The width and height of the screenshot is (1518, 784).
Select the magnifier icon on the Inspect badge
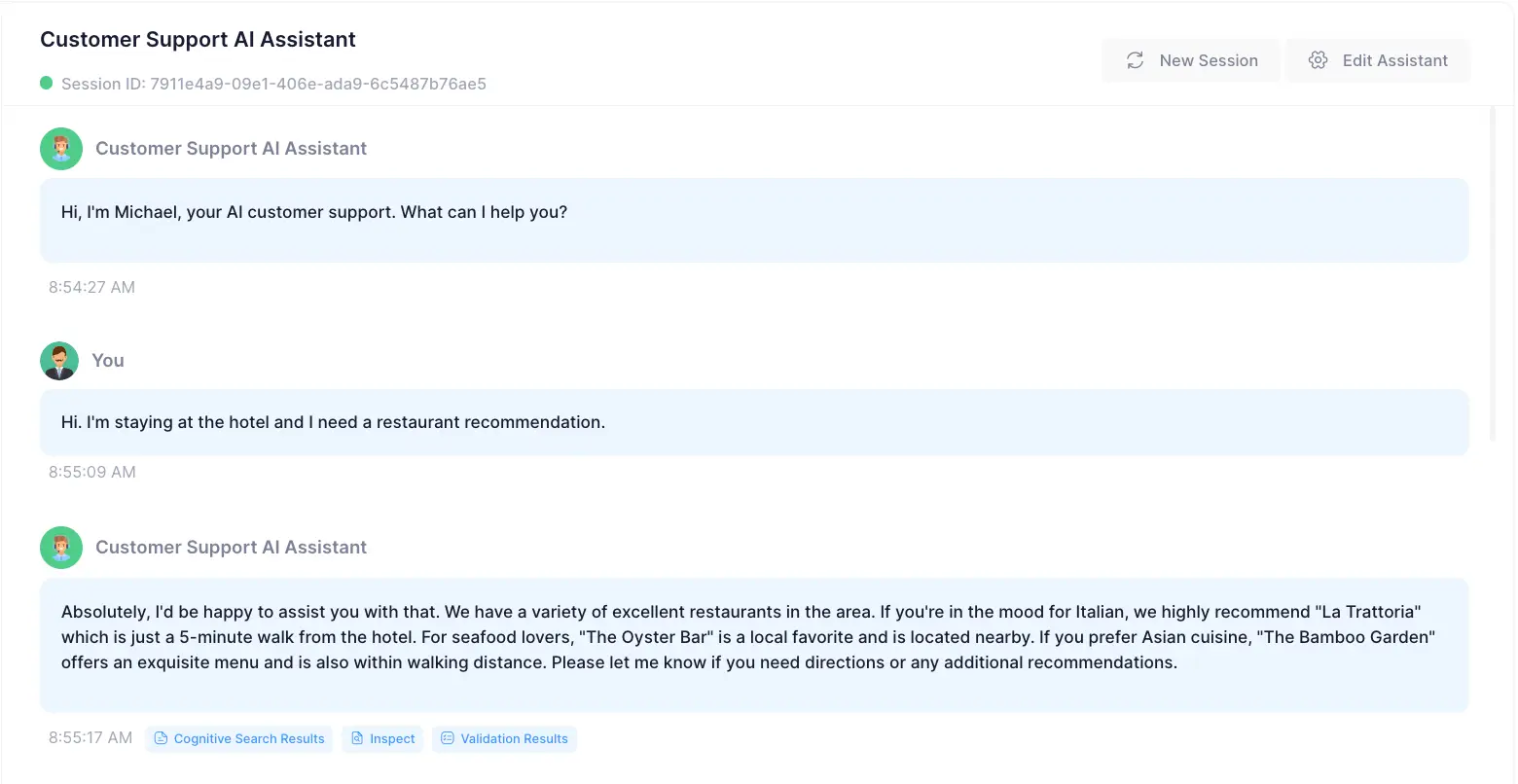tap(356, 738)
